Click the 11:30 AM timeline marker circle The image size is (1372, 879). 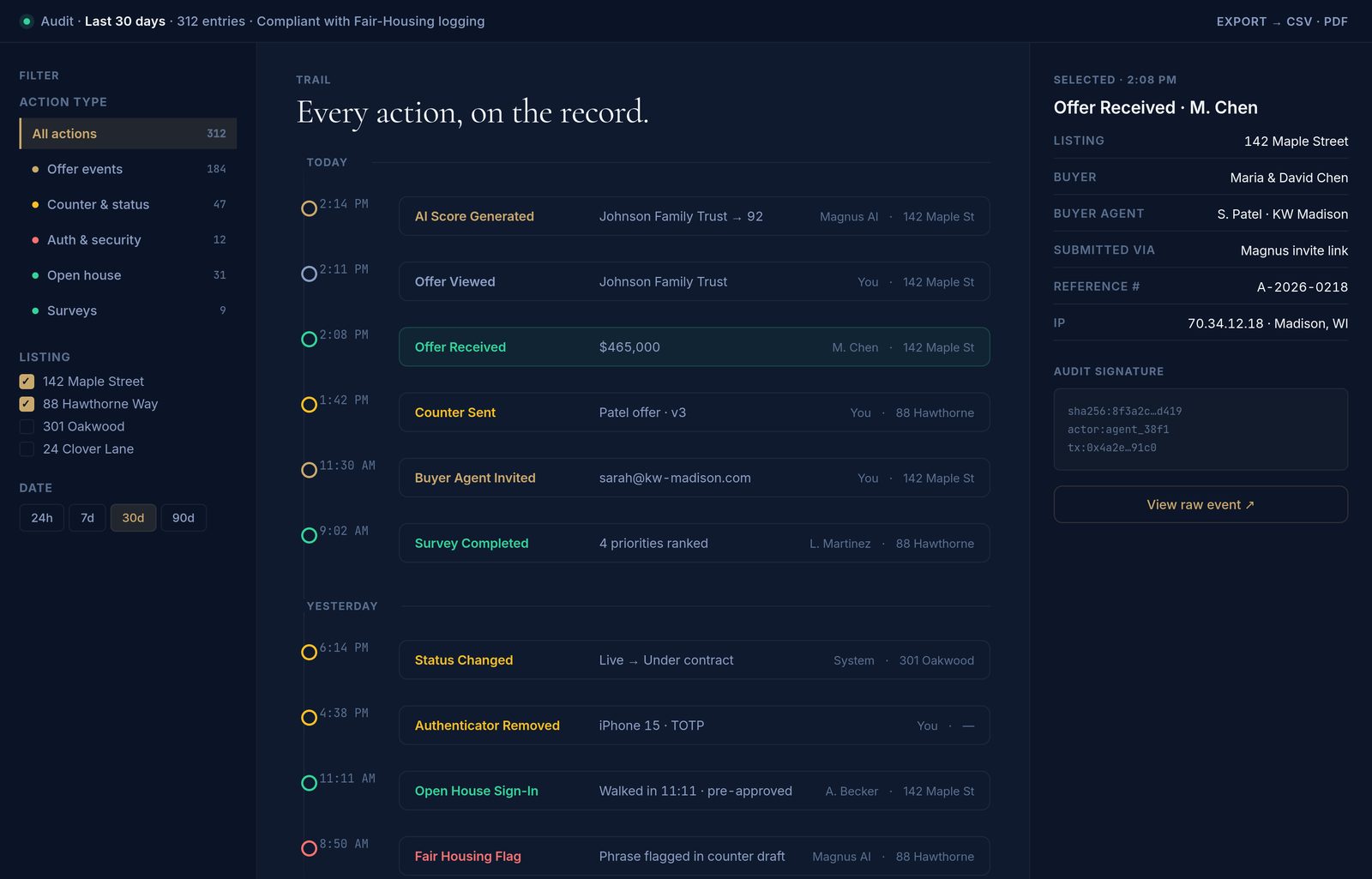click(x=309, y=470)
